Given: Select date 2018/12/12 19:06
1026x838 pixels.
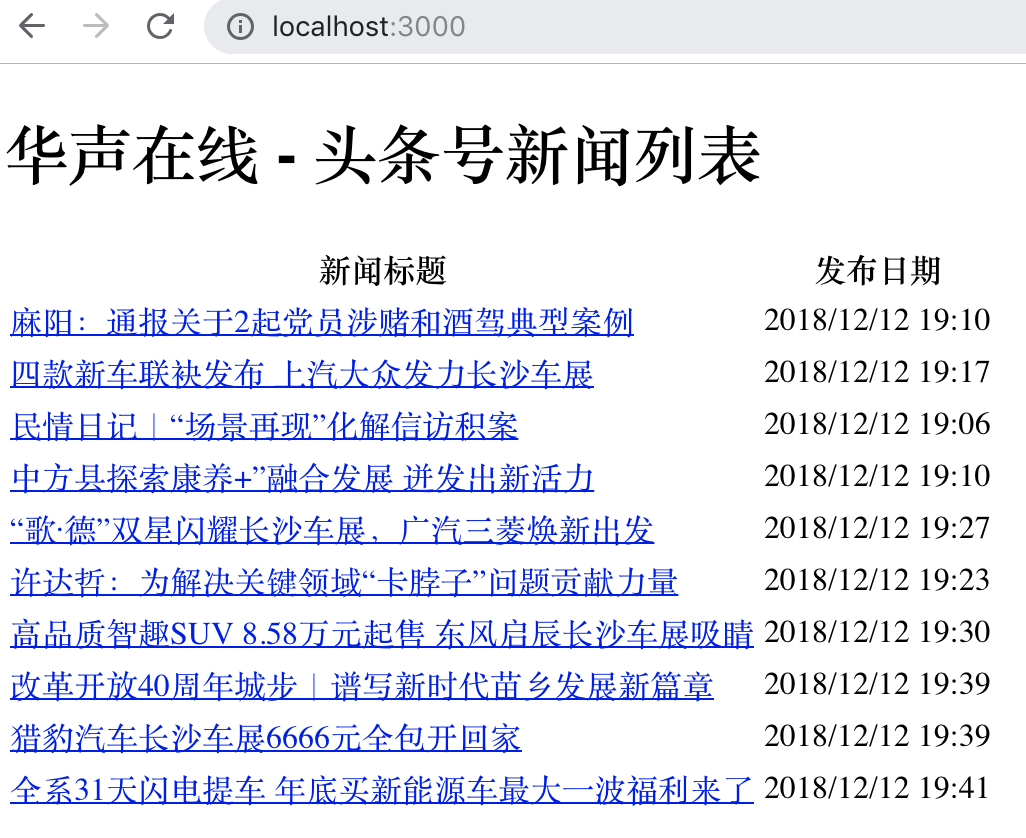Looking at the screenshot, I should tap(877, 424).
